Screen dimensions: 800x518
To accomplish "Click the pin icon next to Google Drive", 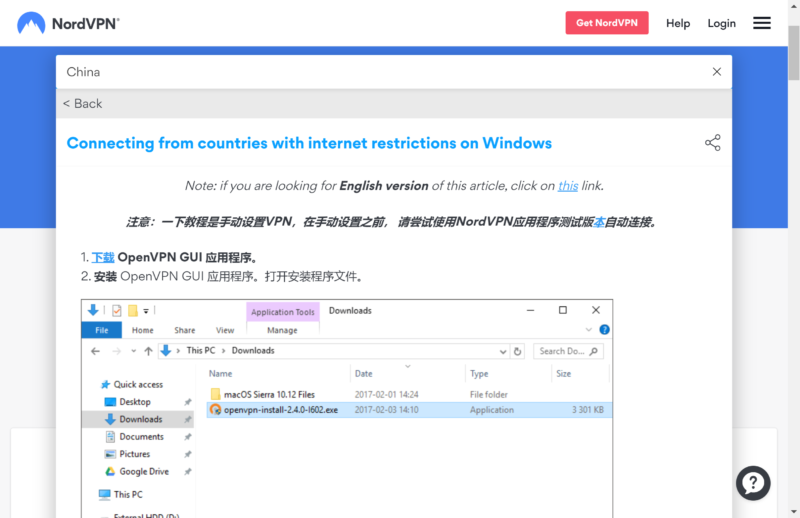I will click(x=188, y=472).
